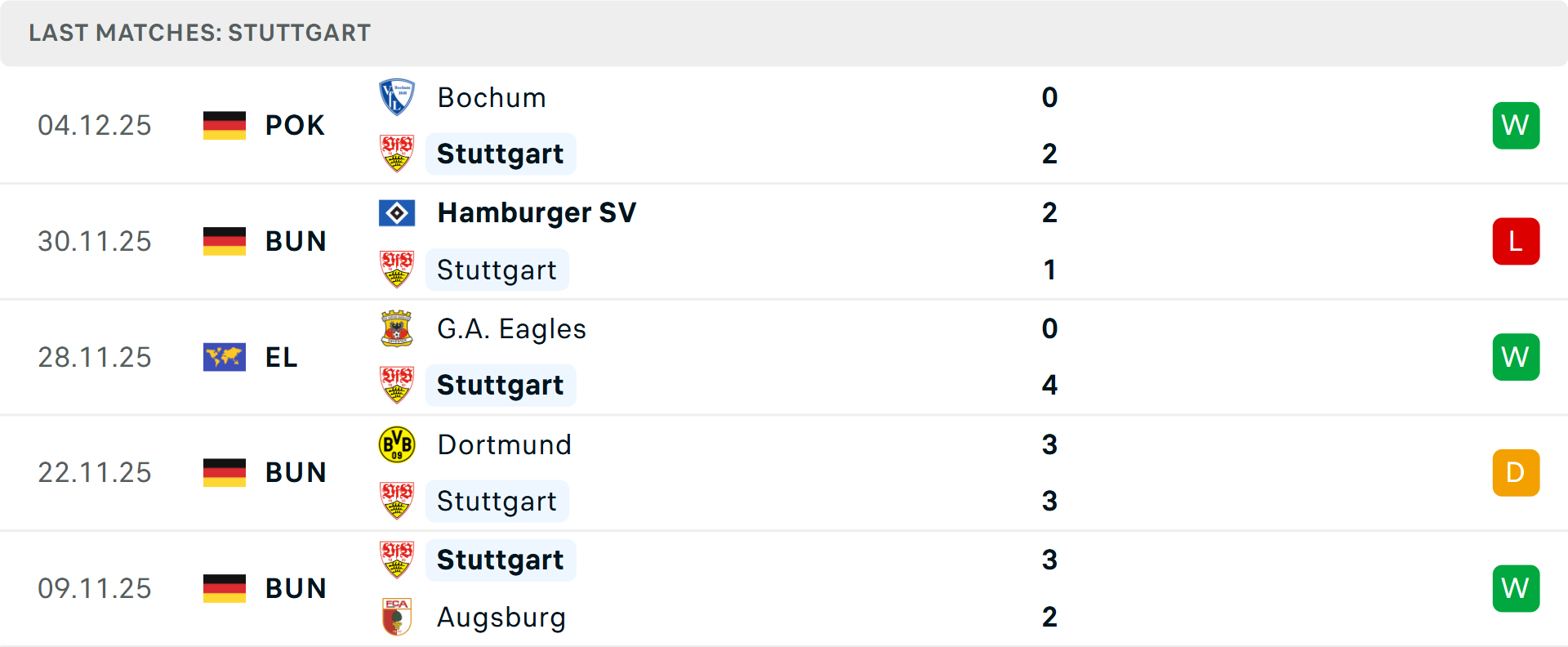Viewport: 1568px width, 647px height.
Task: Click German flag beside POK
Action: click(x=225, y=125)
